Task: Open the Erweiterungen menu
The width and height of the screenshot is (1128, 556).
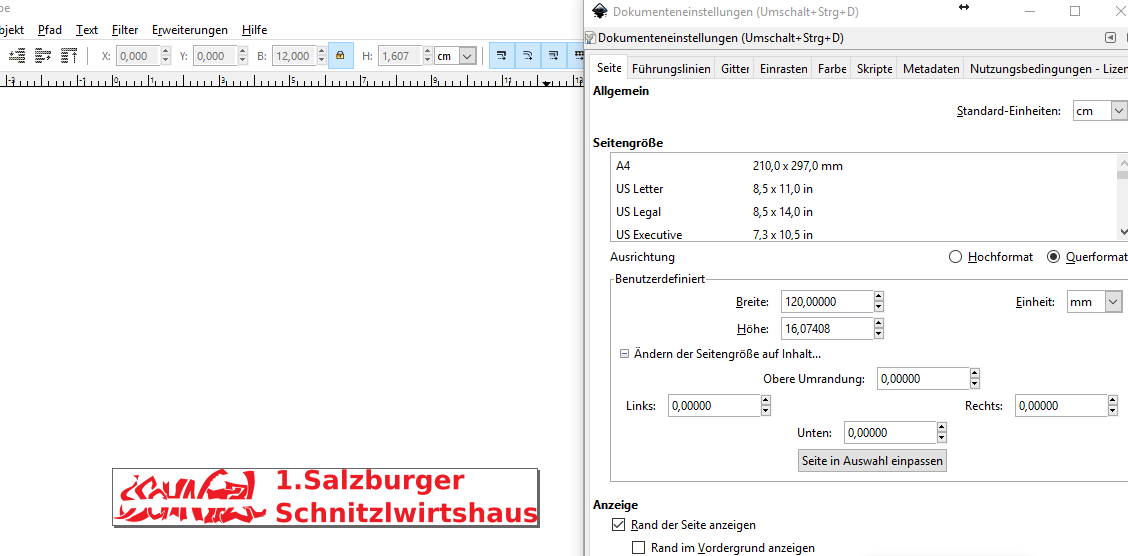Action: 189,30
